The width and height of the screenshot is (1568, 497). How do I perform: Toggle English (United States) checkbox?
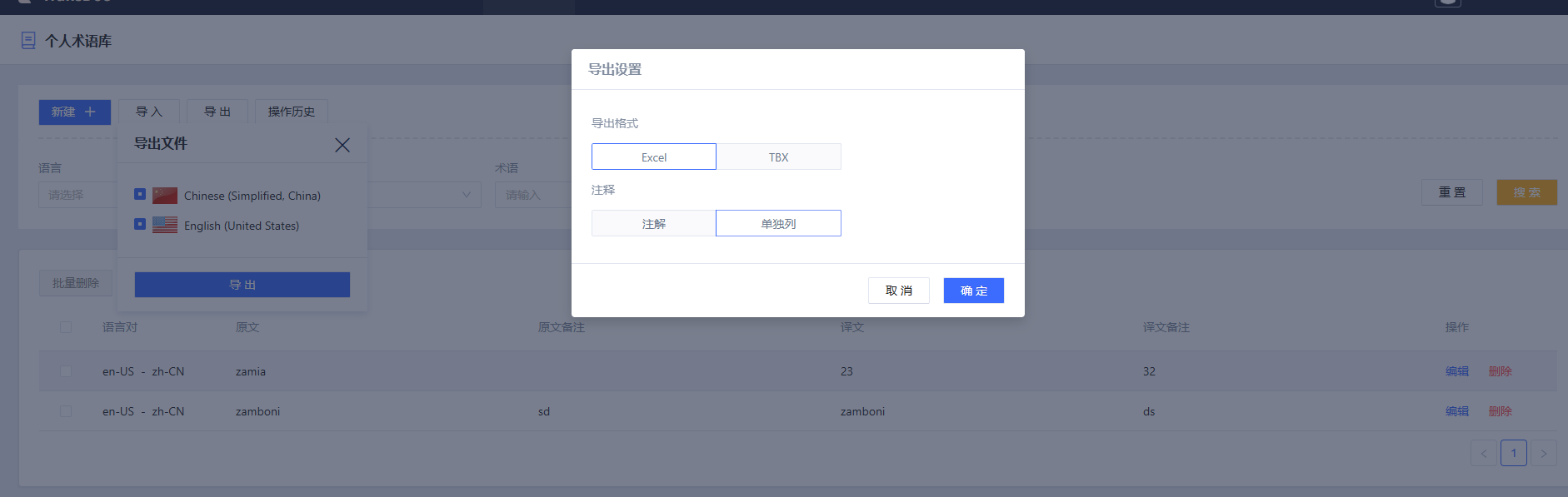pos(140,225)
